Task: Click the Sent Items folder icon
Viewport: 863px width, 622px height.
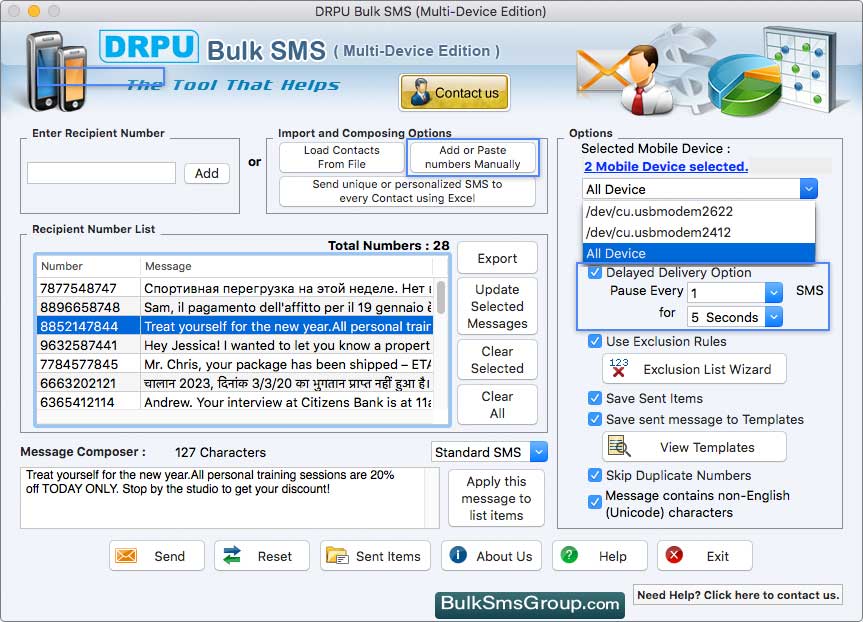Action: (x=337, y=555)
